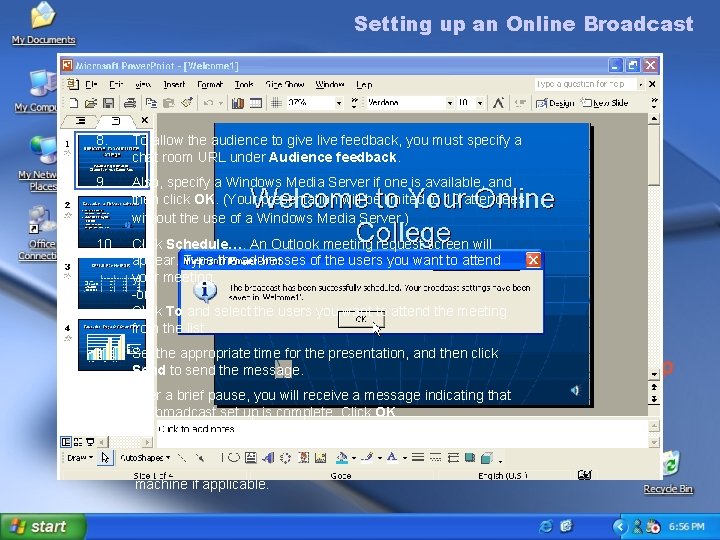Click the Open folder toolbar icon

(x=91, y=103)
